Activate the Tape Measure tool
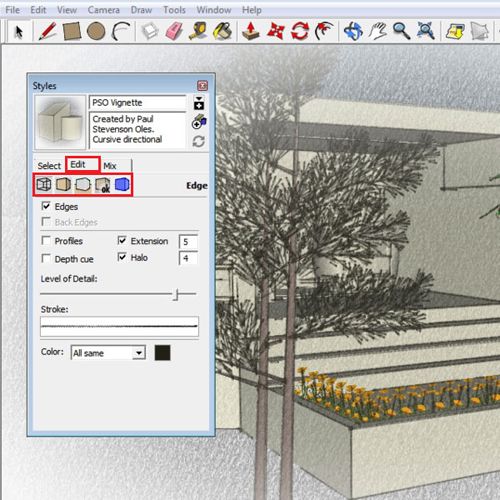 pyautogui.click(x=198, y=31)
